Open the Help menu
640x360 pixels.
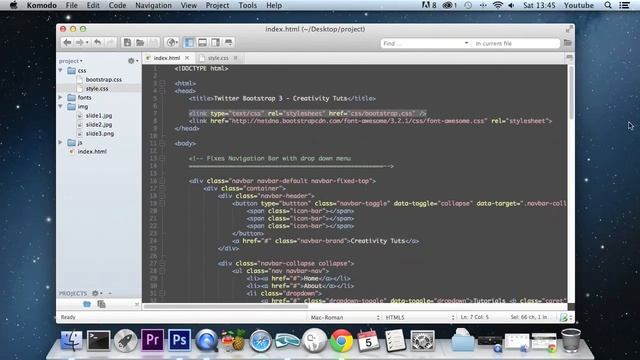[x=274, y=5]
